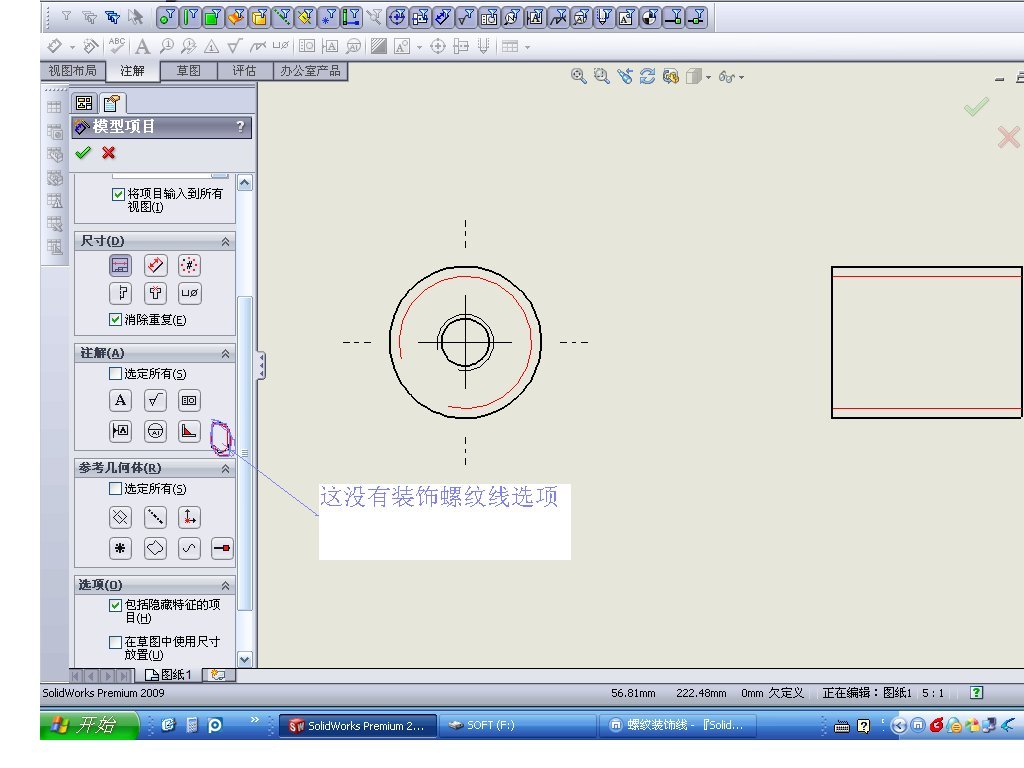The width and height of the screenshot is (1024, 768).
Task: Select the datum target icon under 注解
Action: click(x=155, y=431)
